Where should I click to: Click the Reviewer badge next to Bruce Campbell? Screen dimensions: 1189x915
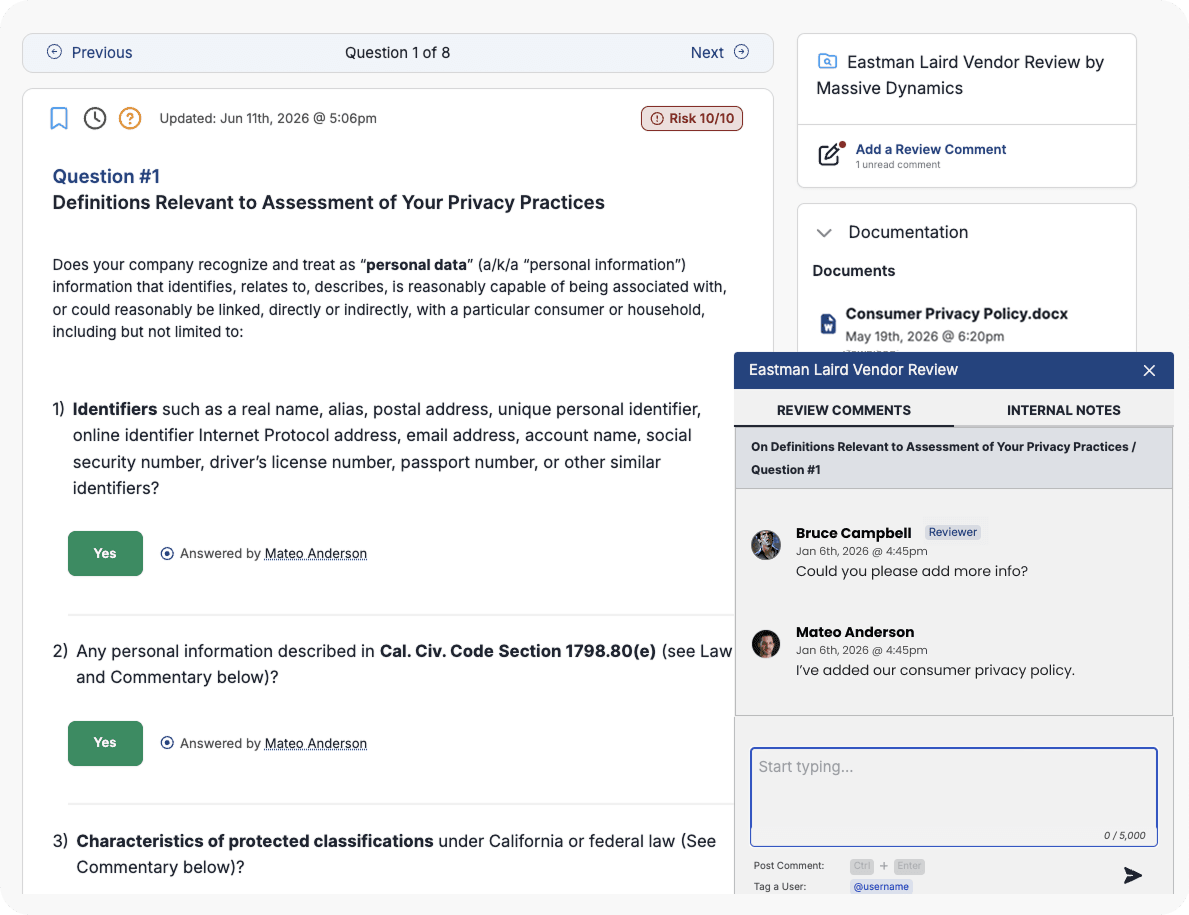point(952,532)
